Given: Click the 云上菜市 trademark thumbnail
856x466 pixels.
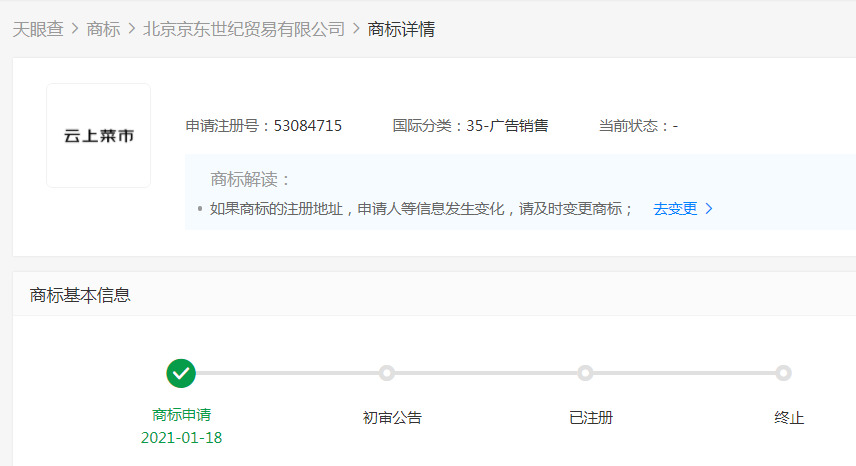Looking at the screenshot, I should [x=99, y=135].
